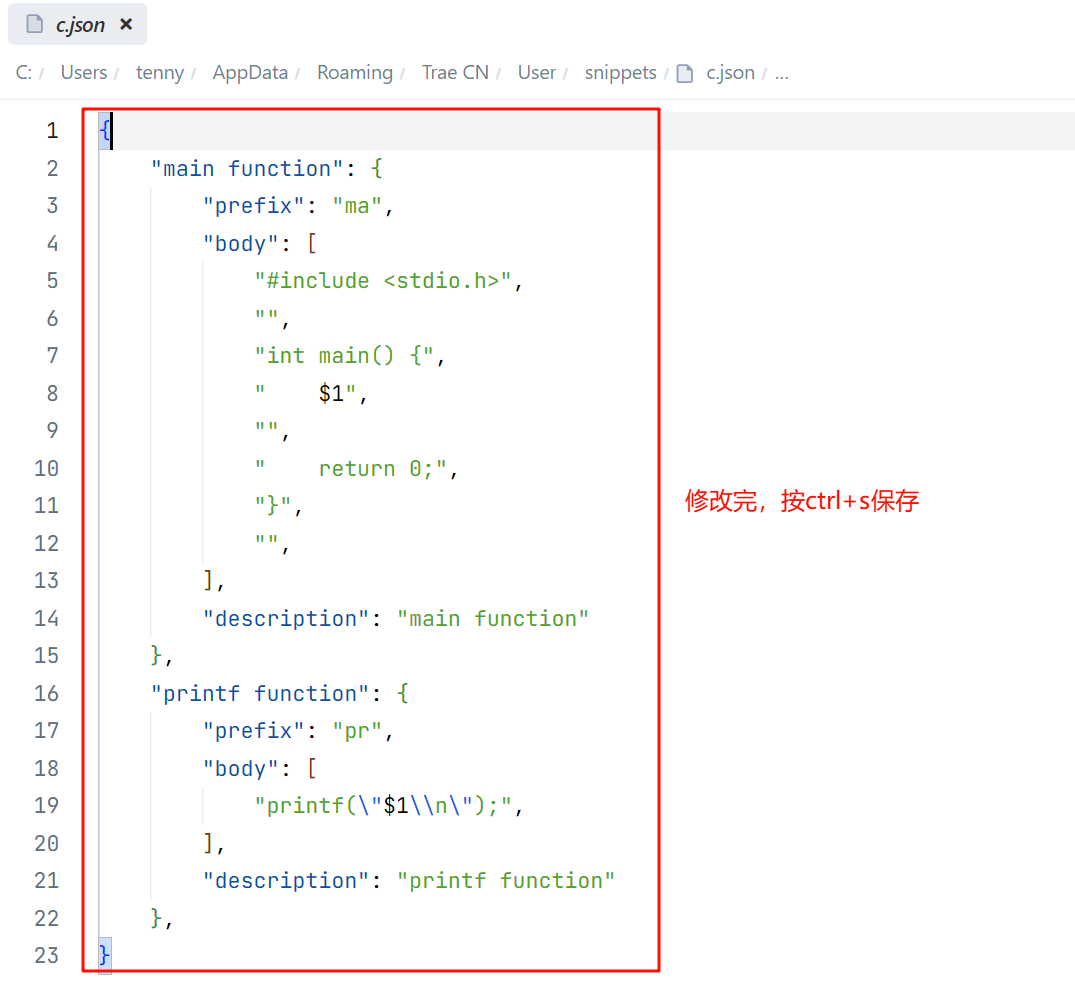Click the "body" key on line 18

241,768
